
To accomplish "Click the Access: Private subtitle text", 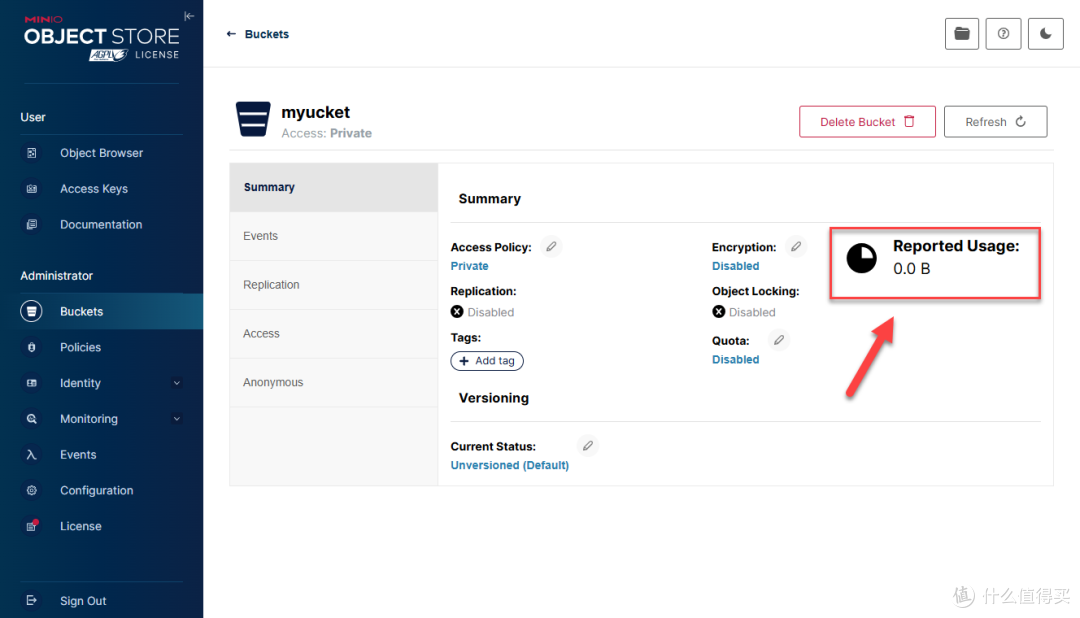I will click(326, 134).
